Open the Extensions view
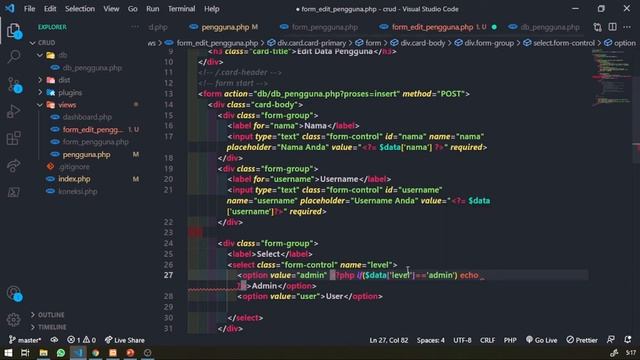This screenshot has height=360, width=640. (x=13, y=138)
